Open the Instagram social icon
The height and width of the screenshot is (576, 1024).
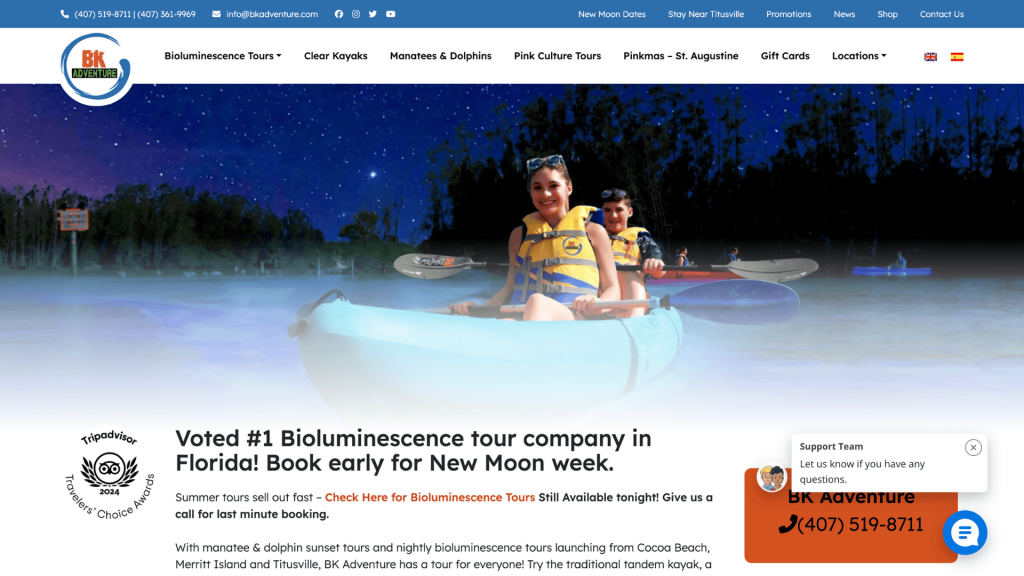coord(356,14)
